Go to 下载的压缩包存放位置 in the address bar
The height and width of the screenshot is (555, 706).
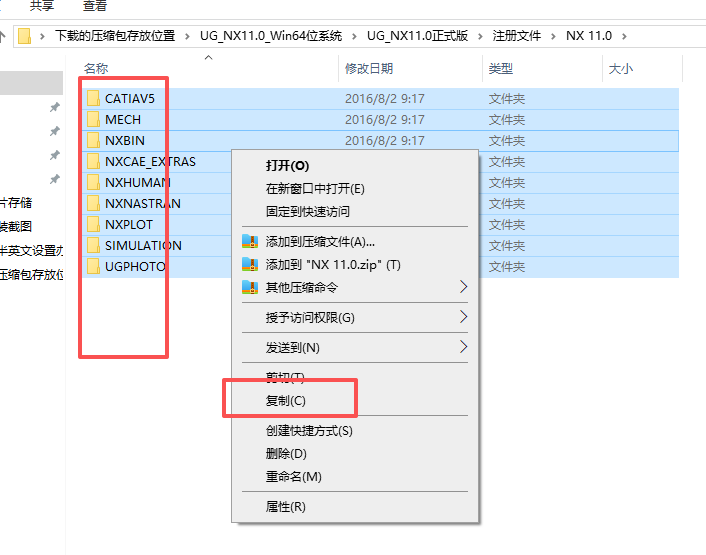pos(115,36)
